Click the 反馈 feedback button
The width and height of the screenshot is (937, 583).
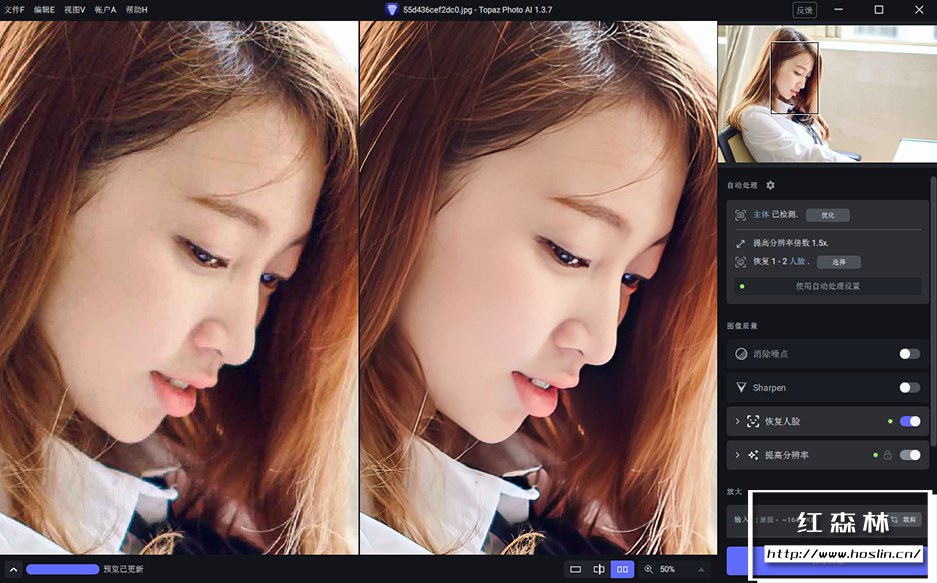[x=804, y=10]
